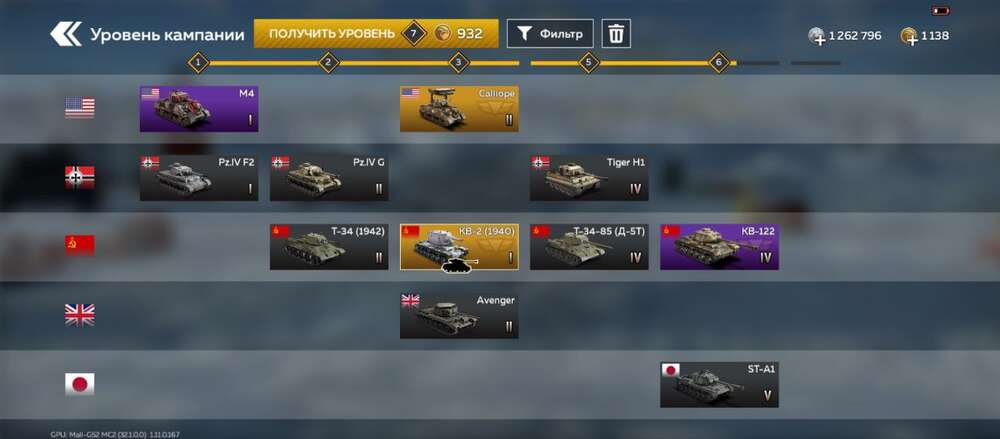Click the trash bin icon
The image size is (1000, 439).
(616, 33)
